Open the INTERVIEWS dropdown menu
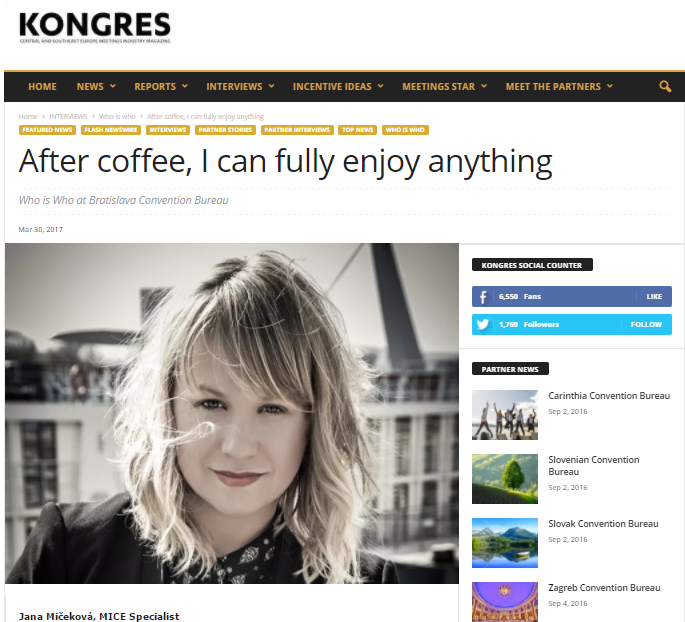The image size is (685, 622). coord(240,86)
